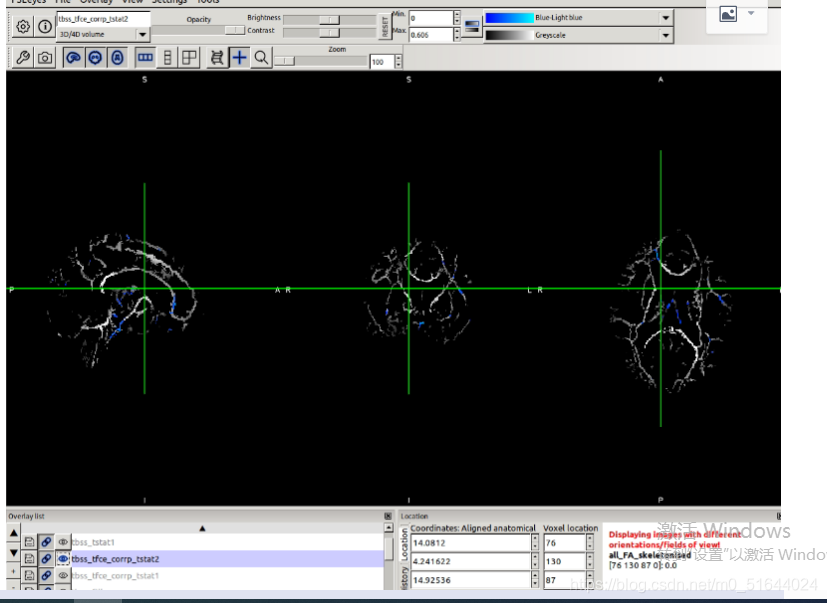The height and width of the screenshot is (603, 827).
Task: Show overlay information via the info icon
Action: point(45,26)
